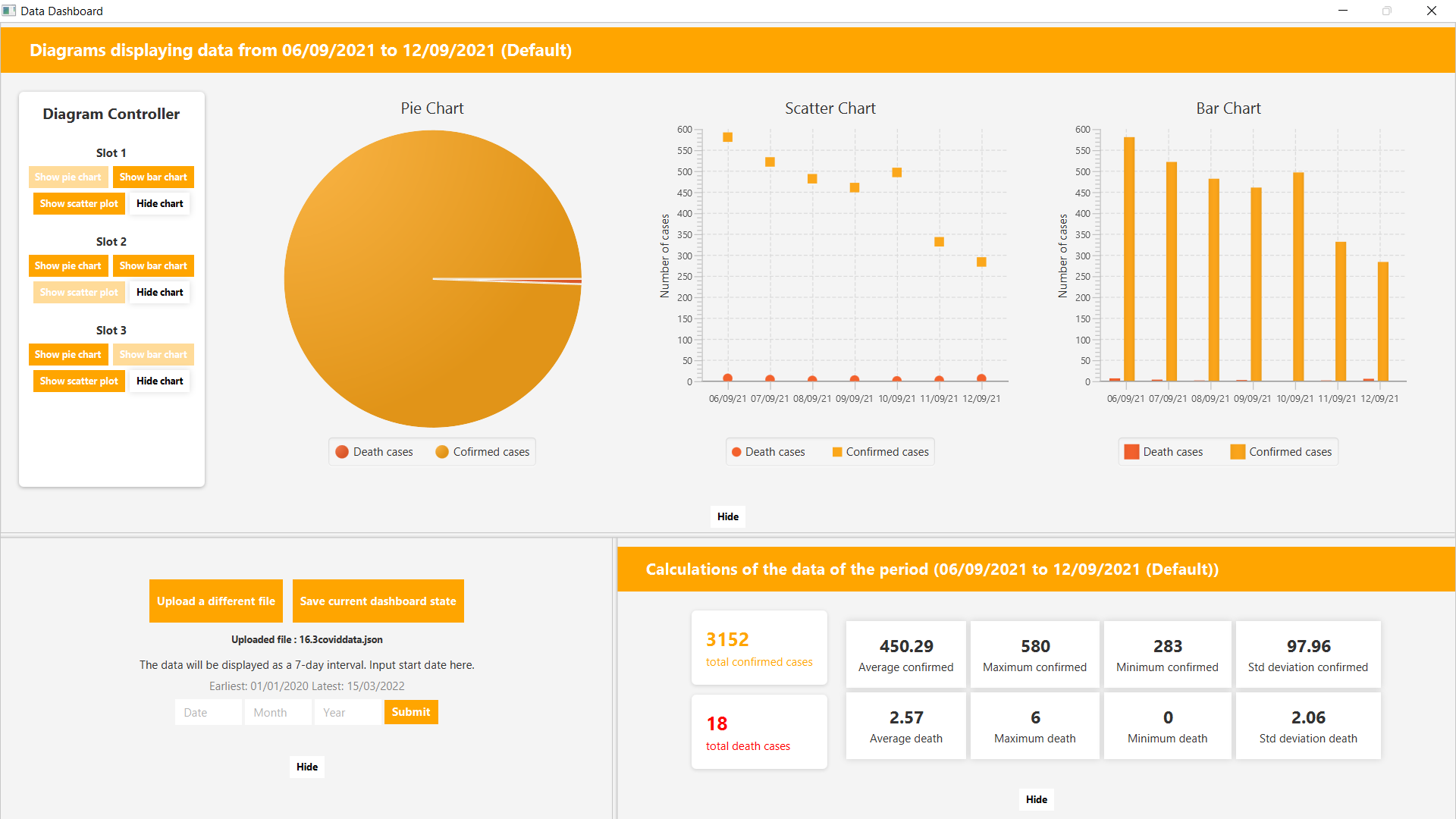
Task: Show pie chart in Slot 3
Action: point(68,354)
